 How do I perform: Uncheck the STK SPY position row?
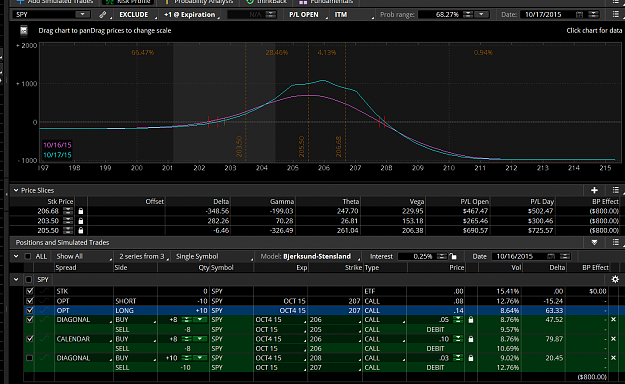29,291
